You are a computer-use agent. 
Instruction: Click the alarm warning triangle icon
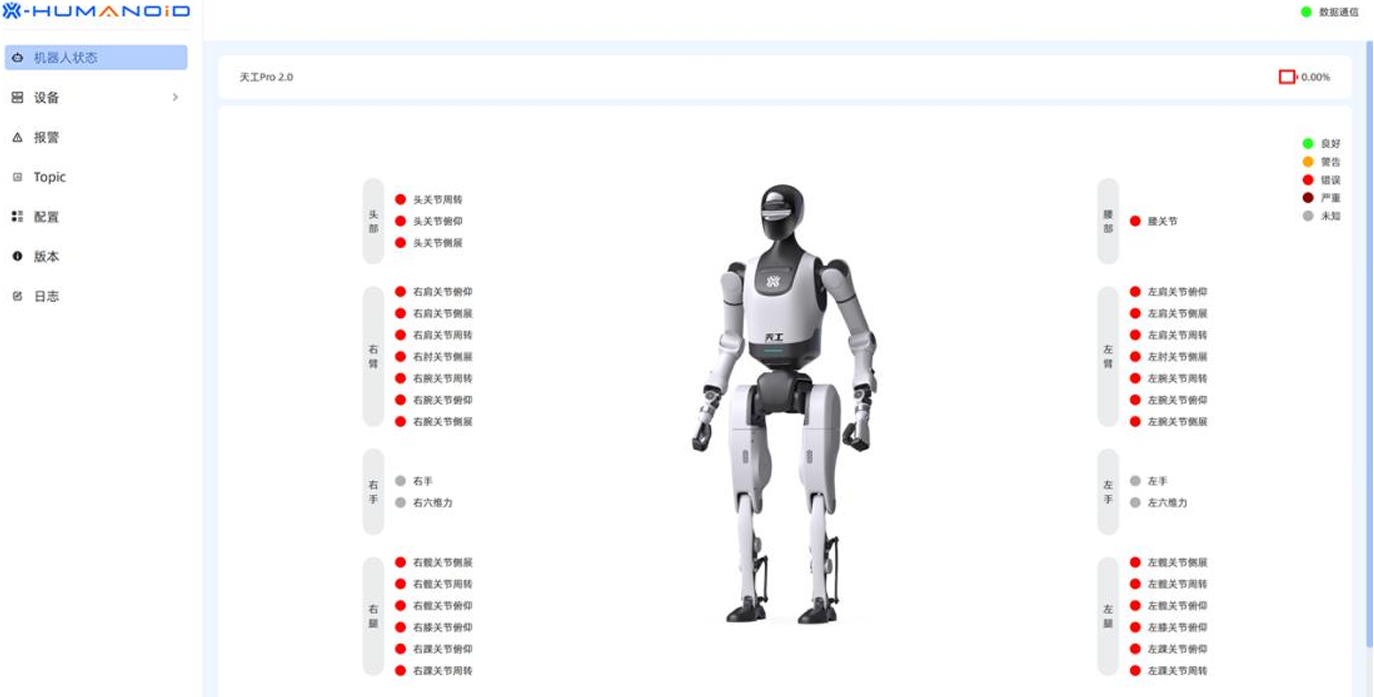[17, 137]
